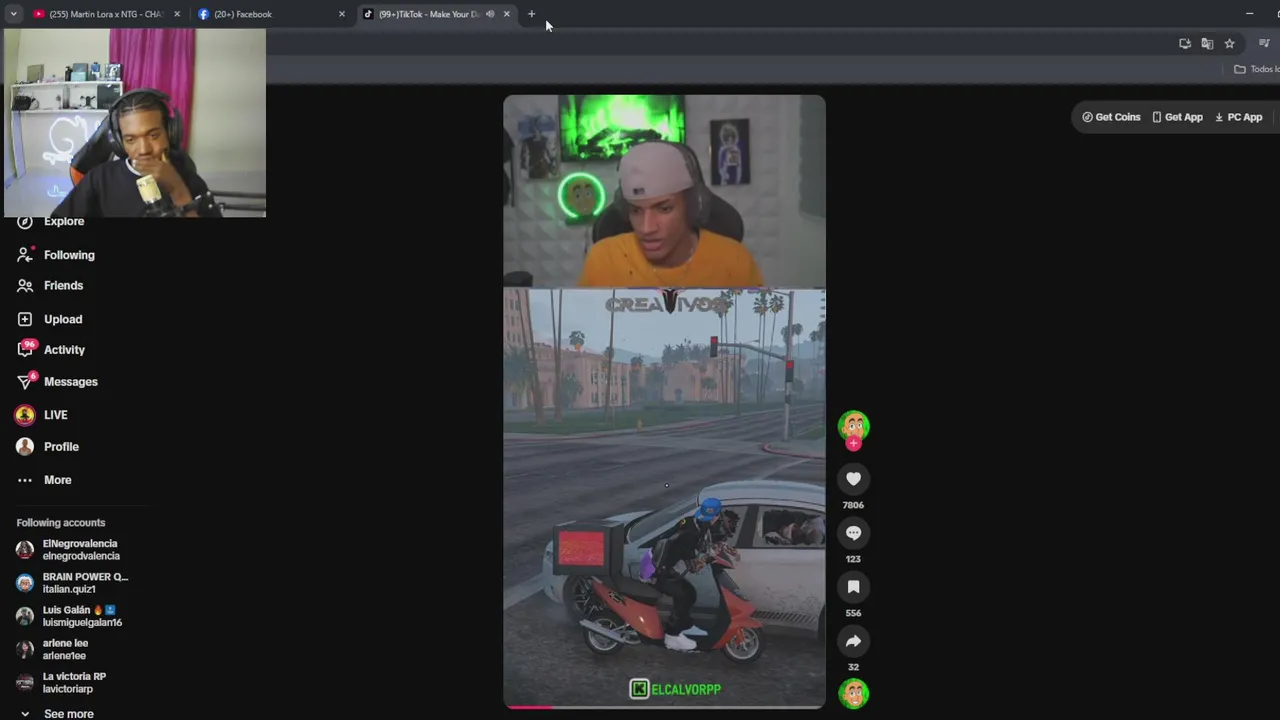The image size is (1280, 720).
Task: Go to the Following feed
Action: tap(69, 255)
